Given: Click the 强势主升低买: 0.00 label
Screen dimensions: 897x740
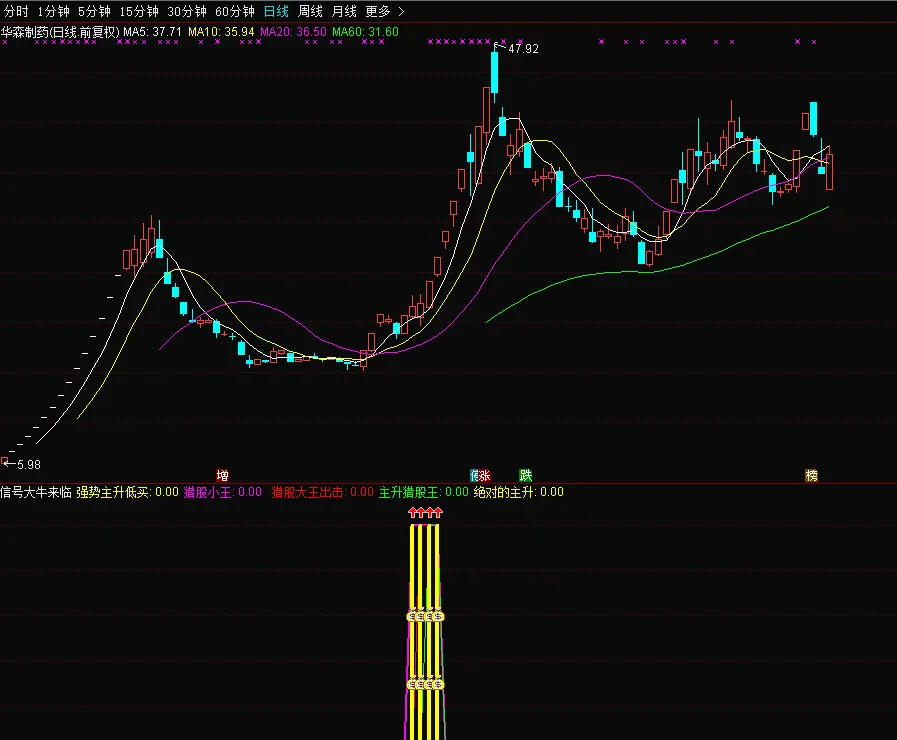Looking at the screenshot, I should (128, 492).
